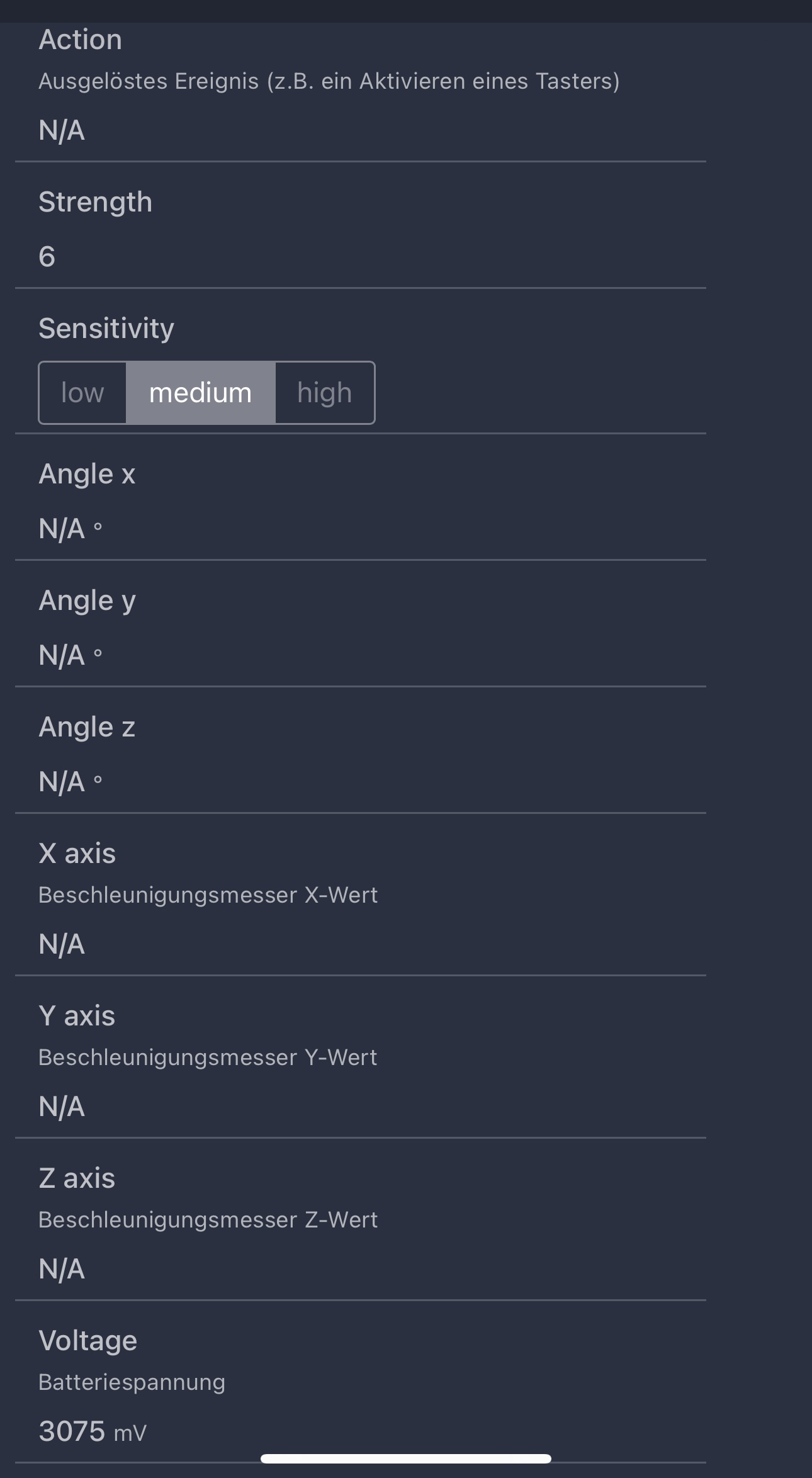
Task: Tap the Action row title
Action: 80,40
